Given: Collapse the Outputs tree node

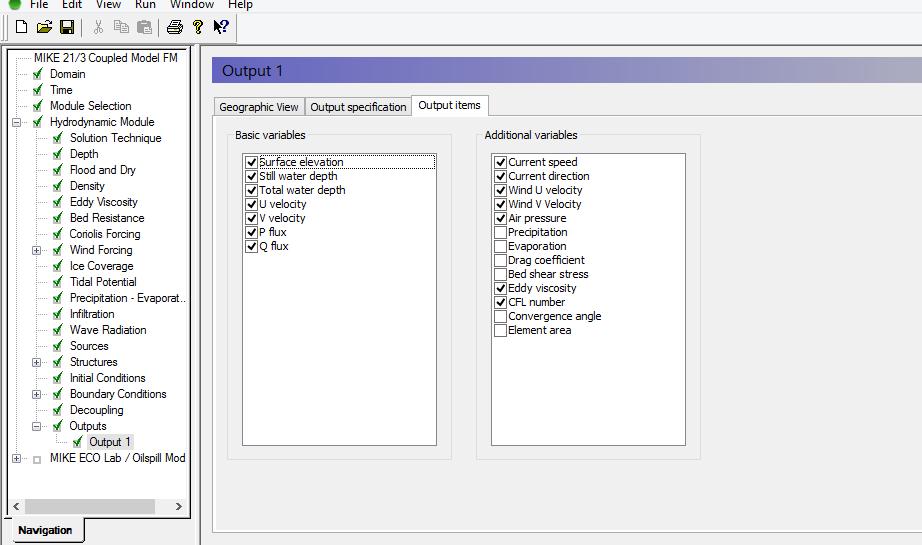Looking at the screenshot, I should click(36, 426).
